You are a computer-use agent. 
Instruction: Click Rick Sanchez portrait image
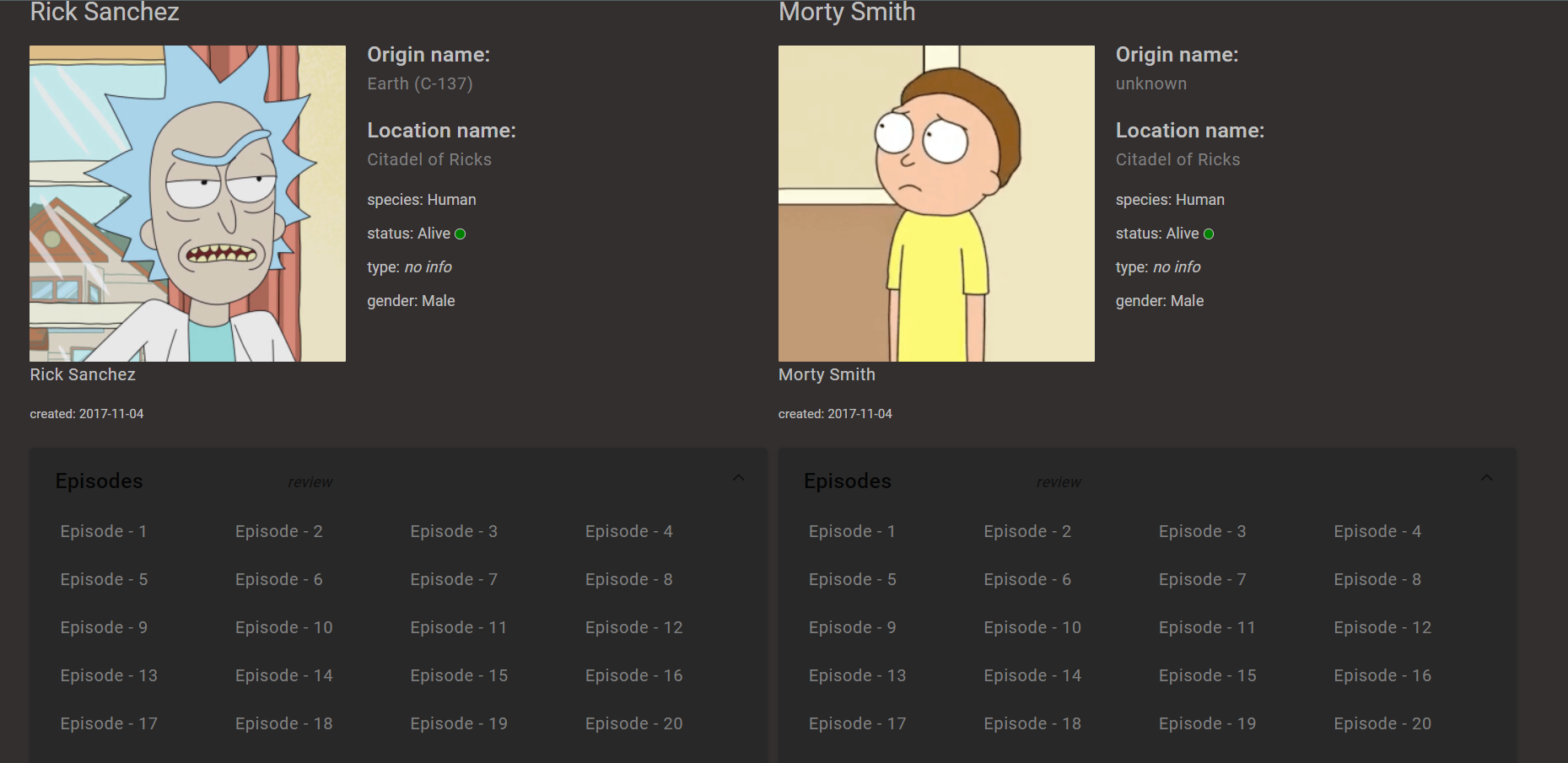[x=187, y=203]
